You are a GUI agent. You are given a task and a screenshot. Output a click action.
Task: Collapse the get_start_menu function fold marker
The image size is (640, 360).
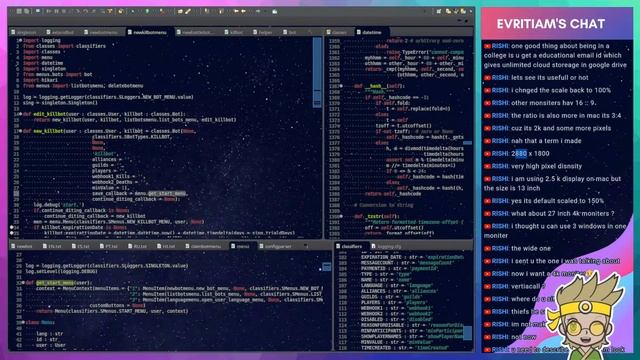coord(23,282)
